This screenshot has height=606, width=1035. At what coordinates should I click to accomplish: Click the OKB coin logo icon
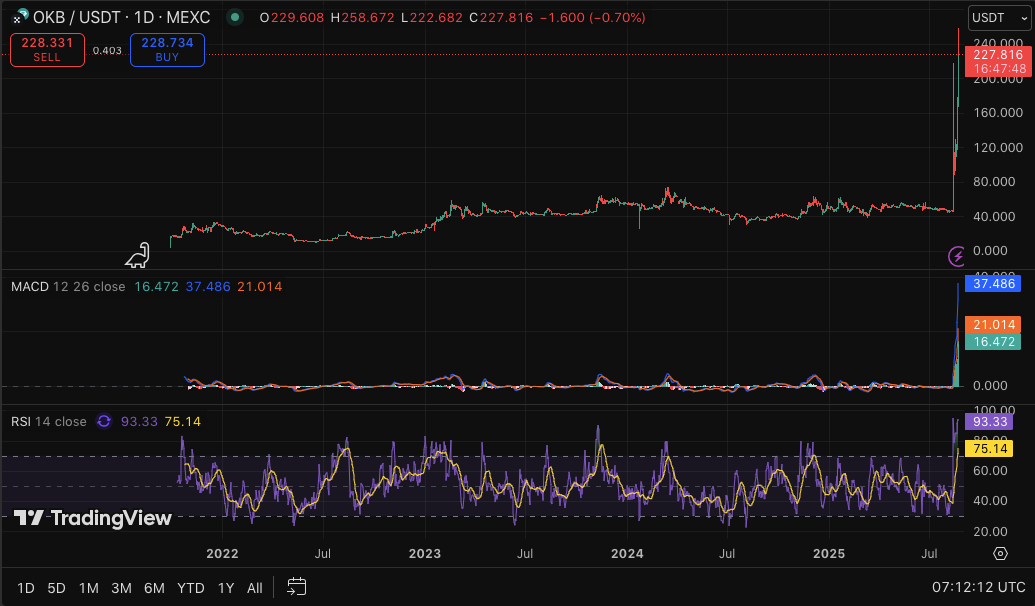(x=17, y=18)
